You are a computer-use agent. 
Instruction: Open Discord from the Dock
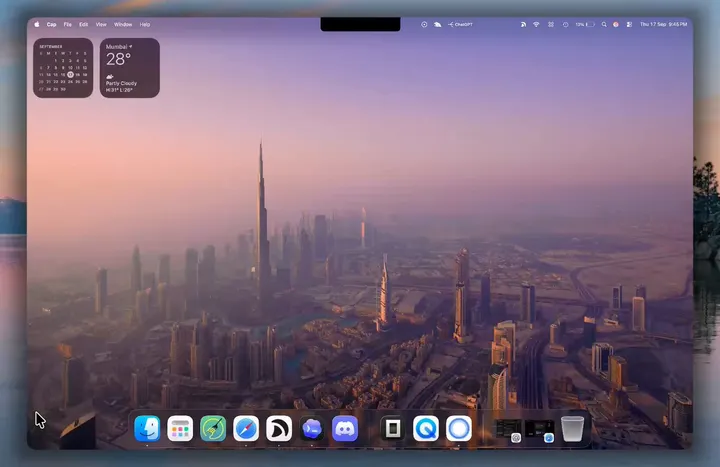coord(345,428)
